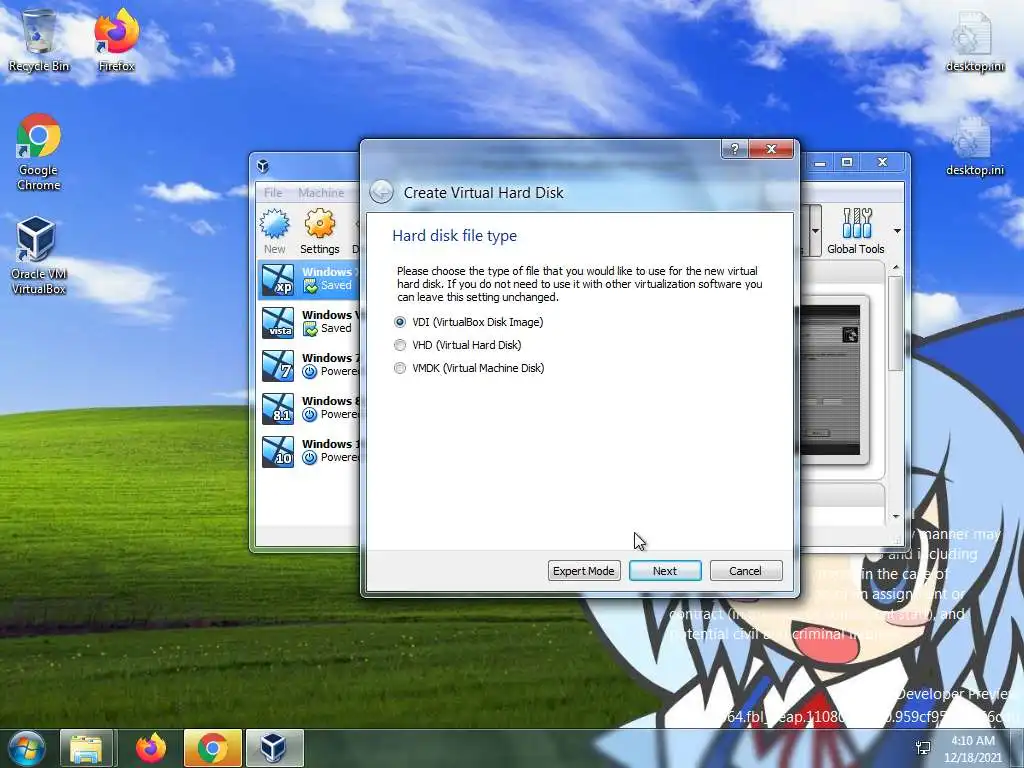The width and height of the screenshot is (1024, 768).
Task: Open the Windows Start orb
Action: [x=26, y=748]
